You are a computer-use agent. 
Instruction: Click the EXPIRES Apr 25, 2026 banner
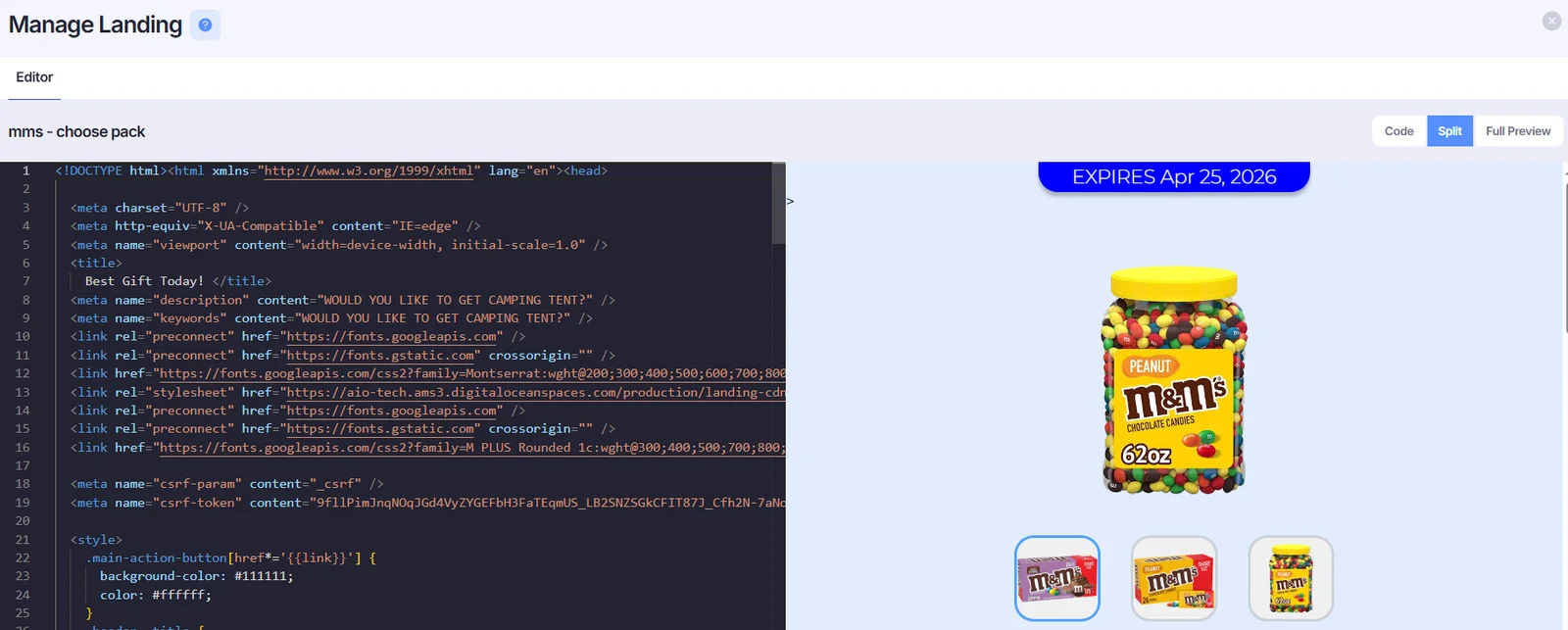pos(1174,176)
